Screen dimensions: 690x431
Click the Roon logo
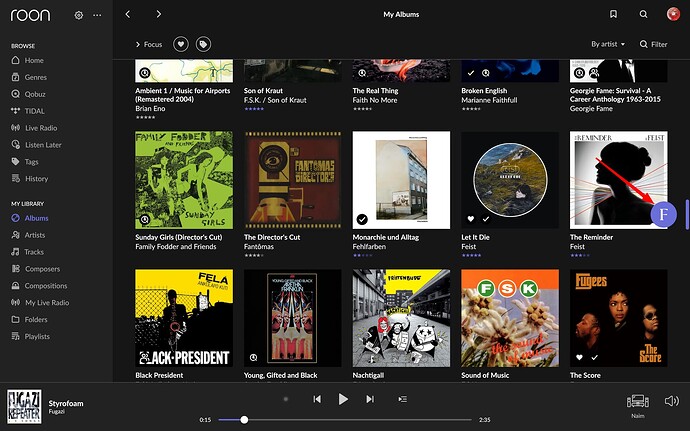pyautogui.click(x=30, y=15)
